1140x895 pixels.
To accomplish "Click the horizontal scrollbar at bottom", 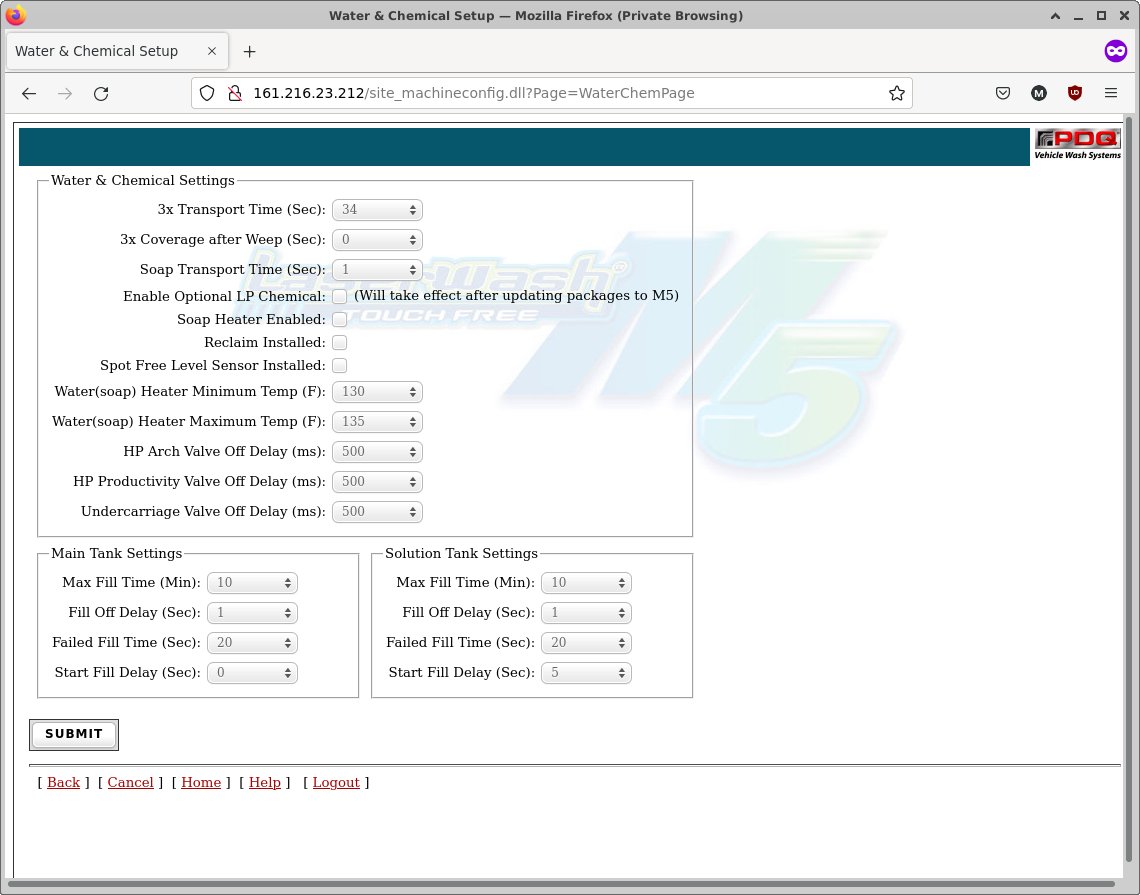I will pos(561,883).
